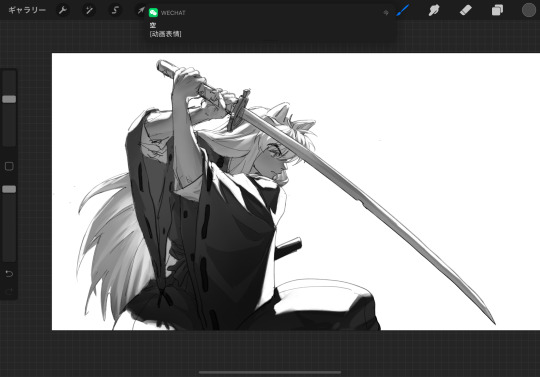Tap the WECHAT label in notification
Image resolution: width=540 pixels, height=377 pixels.
(x=173, y=13)
